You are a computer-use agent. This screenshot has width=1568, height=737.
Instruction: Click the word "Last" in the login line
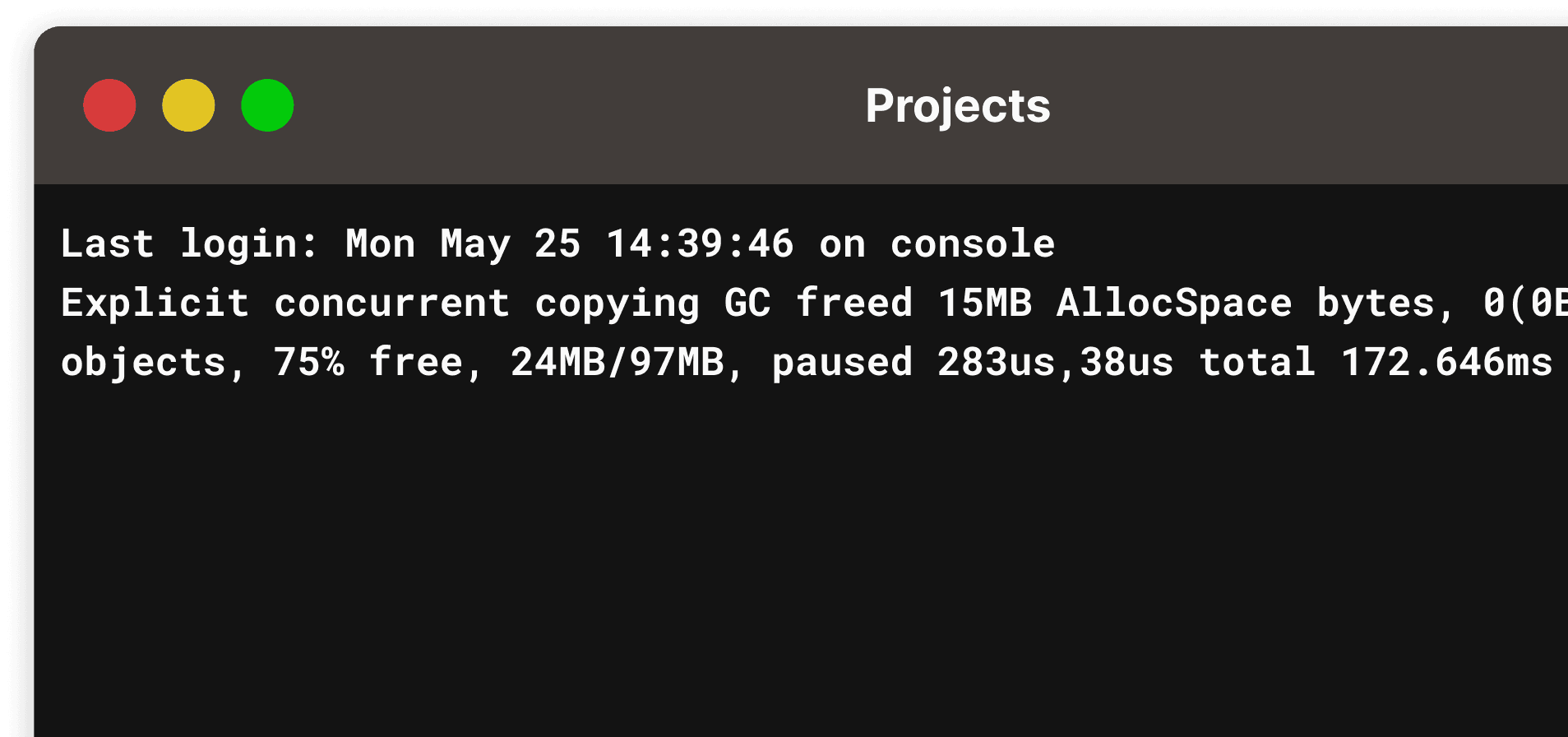(x=107, y=244)
